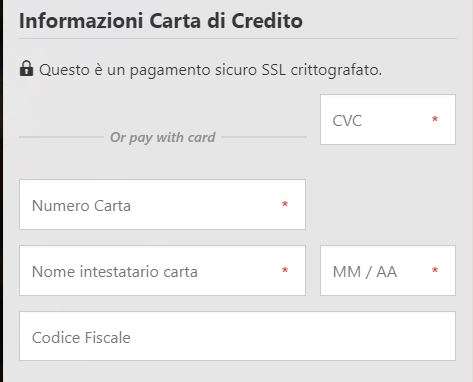473x382 pixels.
Task: Click into Nome intestatario carta field
Action: coord(162,270)
